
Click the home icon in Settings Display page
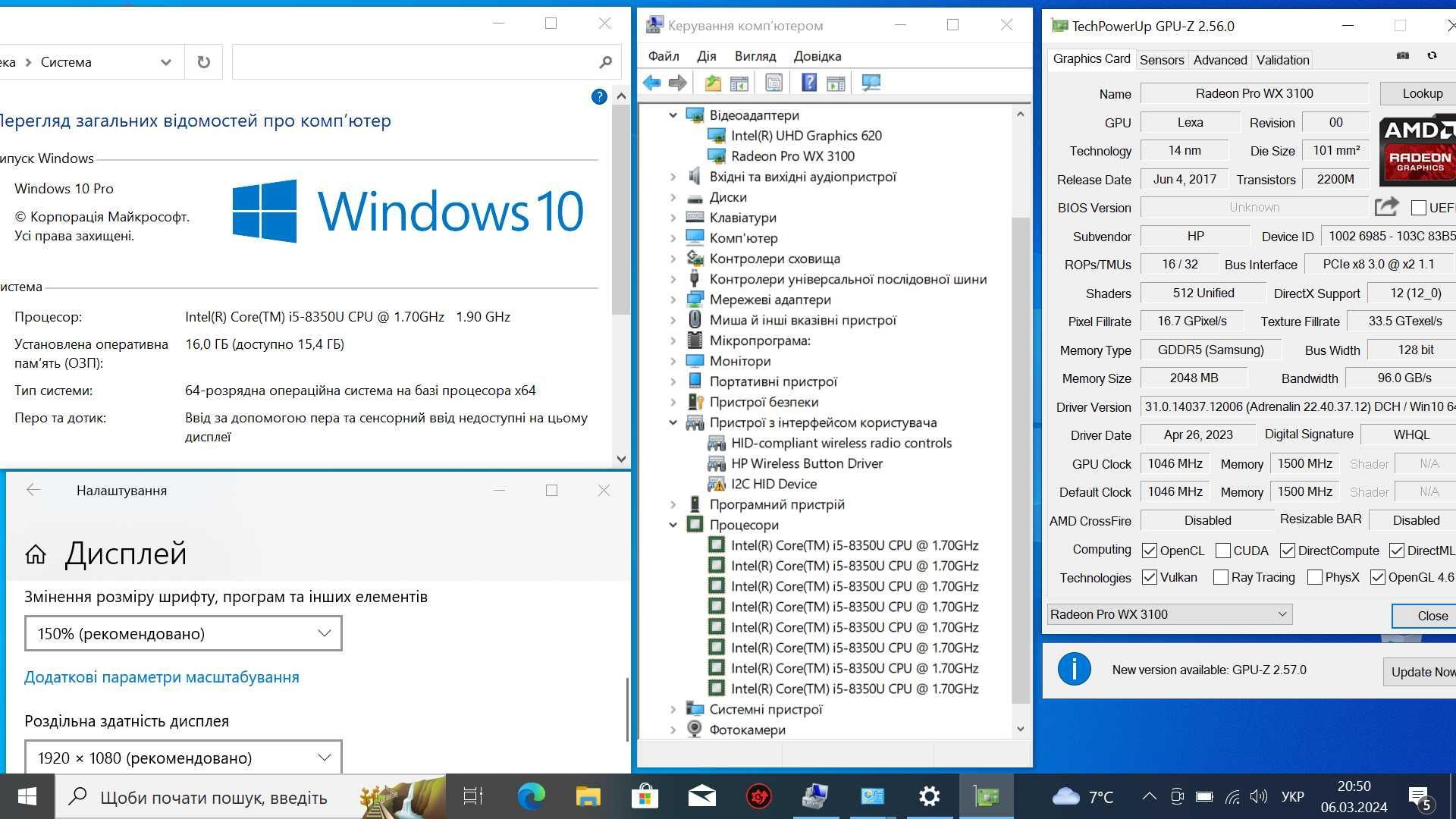(36, 554)
